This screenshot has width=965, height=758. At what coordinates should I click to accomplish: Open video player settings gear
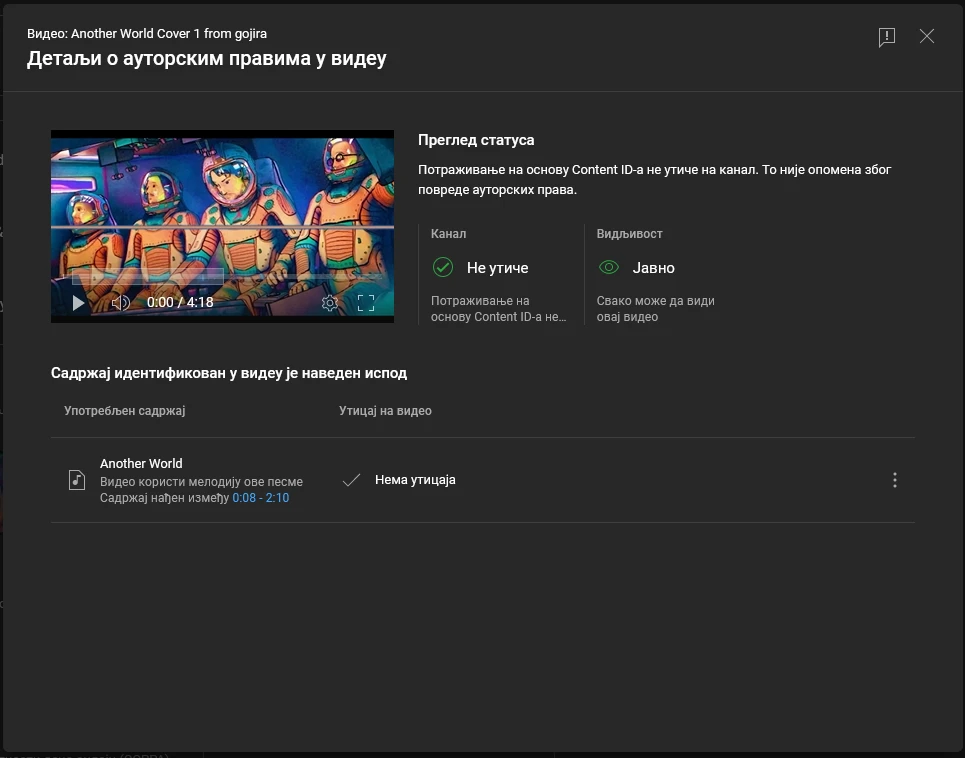[330, 303]
